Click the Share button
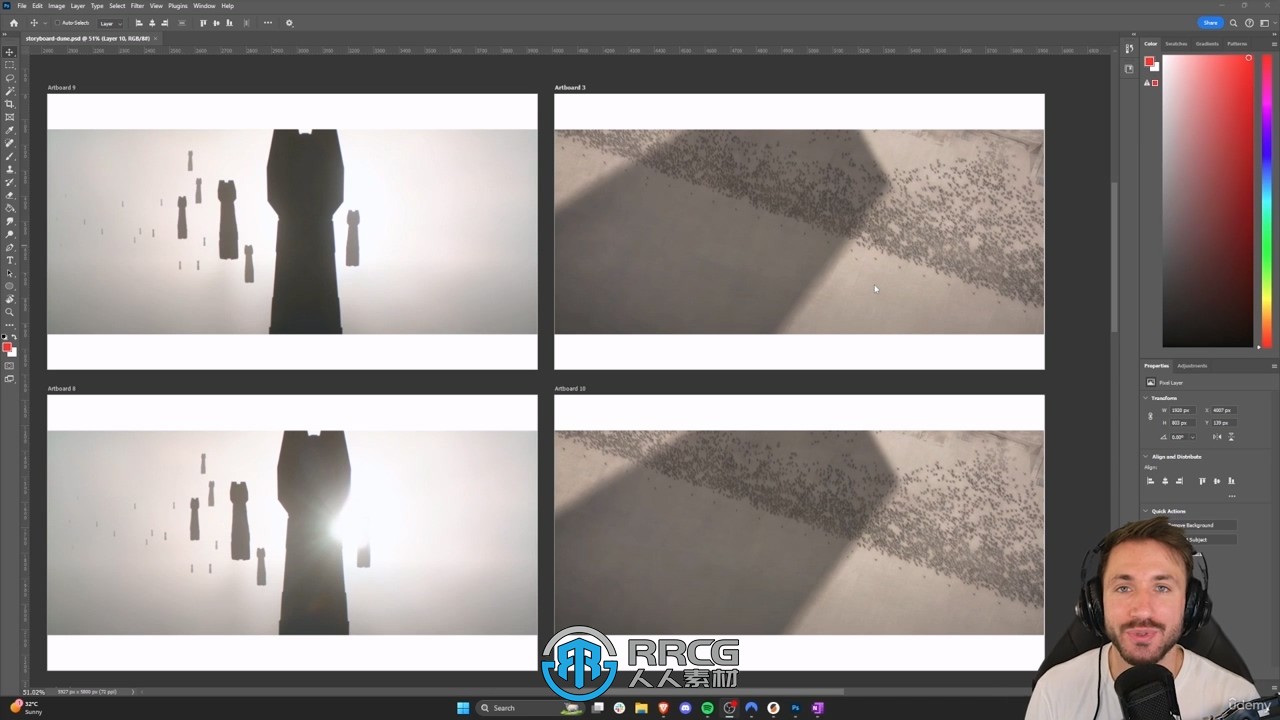 click(x=1210, y=23)
